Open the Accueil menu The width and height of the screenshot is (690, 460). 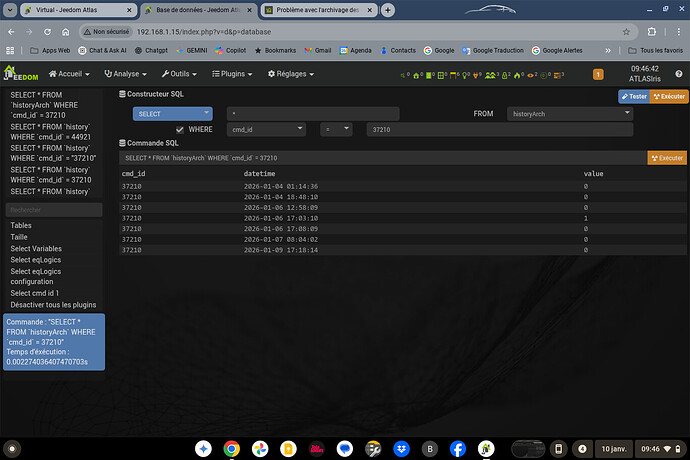tap(69, 74)
